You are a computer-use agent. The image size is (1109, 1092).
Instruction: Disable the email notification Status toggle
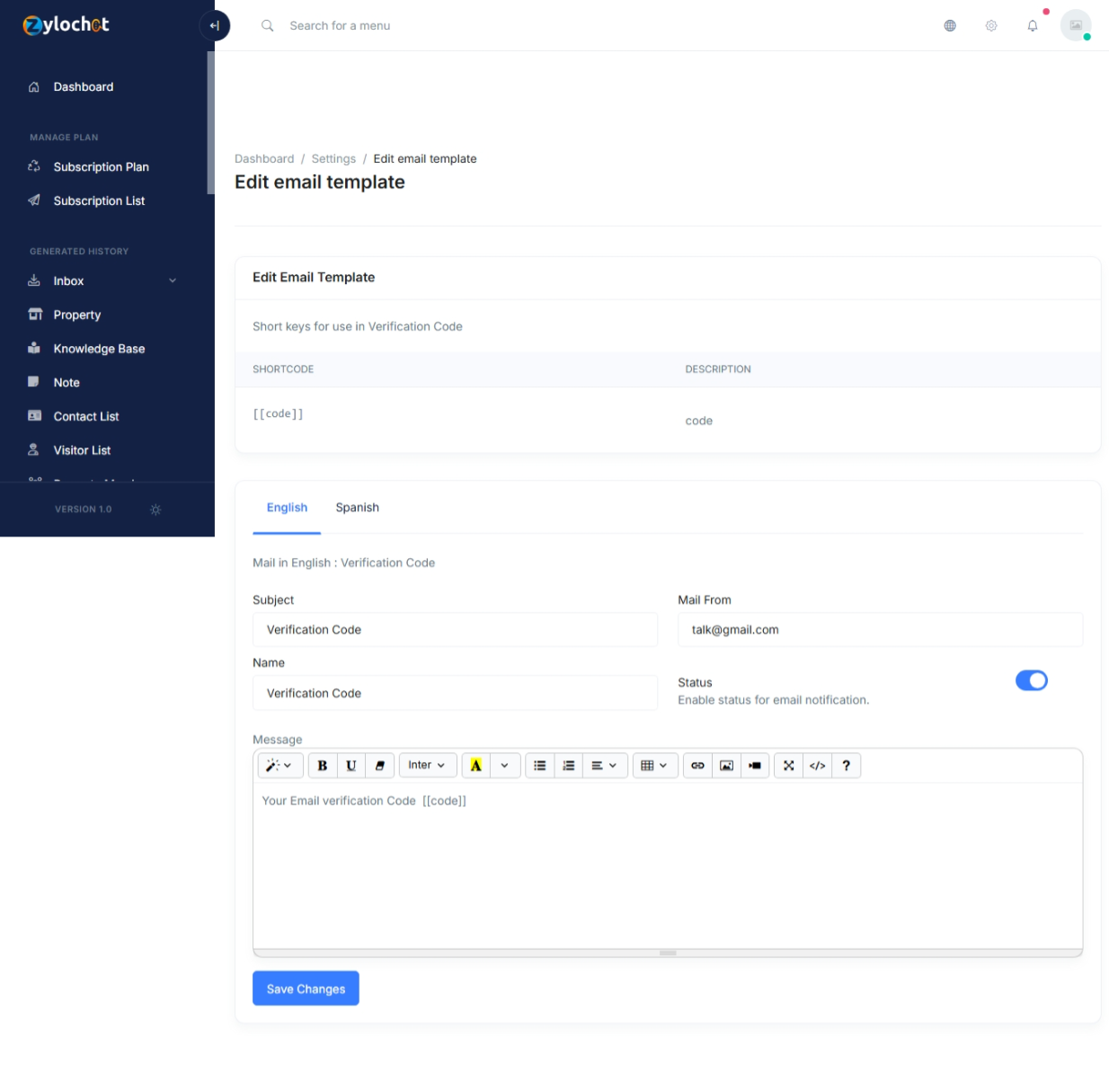coord(1031,681)
